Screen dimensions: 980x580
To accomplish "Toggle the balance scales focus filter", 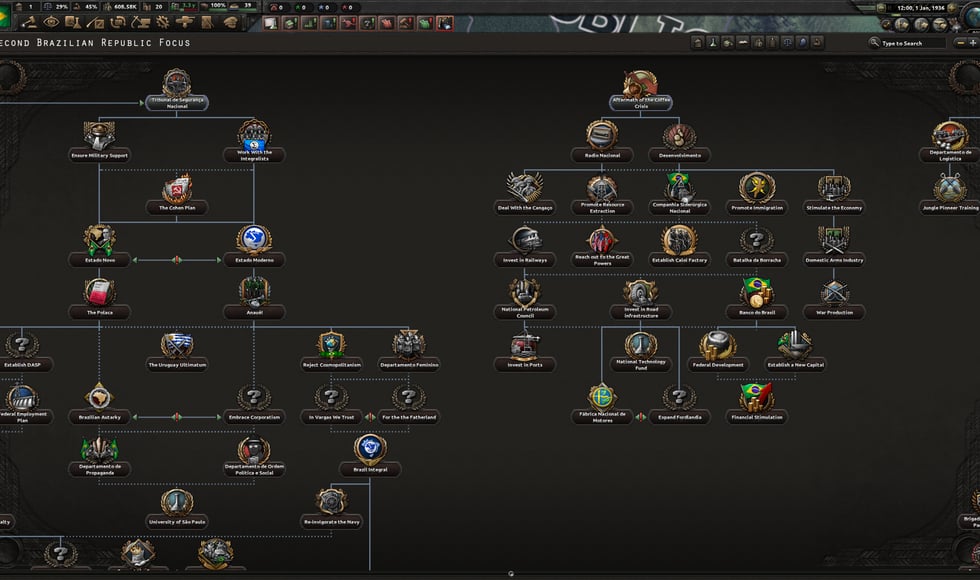I will pos(787,42).
